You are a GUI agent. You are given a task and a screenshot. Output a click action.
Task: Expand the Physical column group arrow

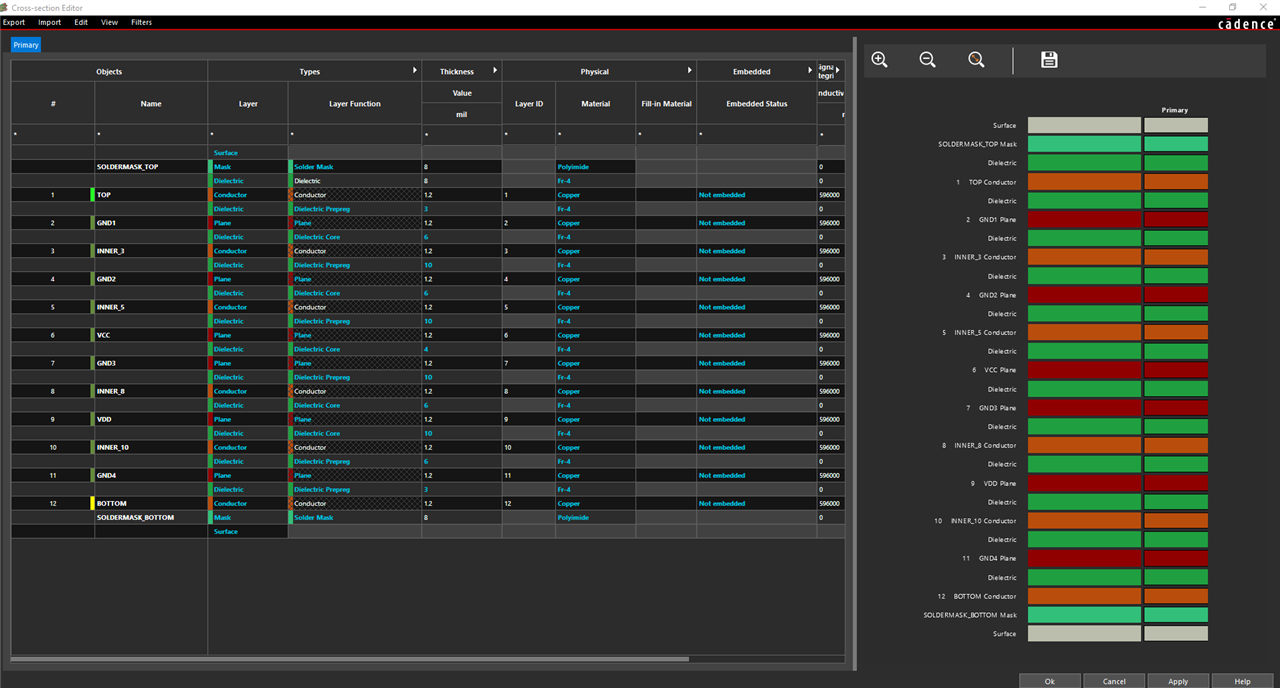click(x=689, y=71)
